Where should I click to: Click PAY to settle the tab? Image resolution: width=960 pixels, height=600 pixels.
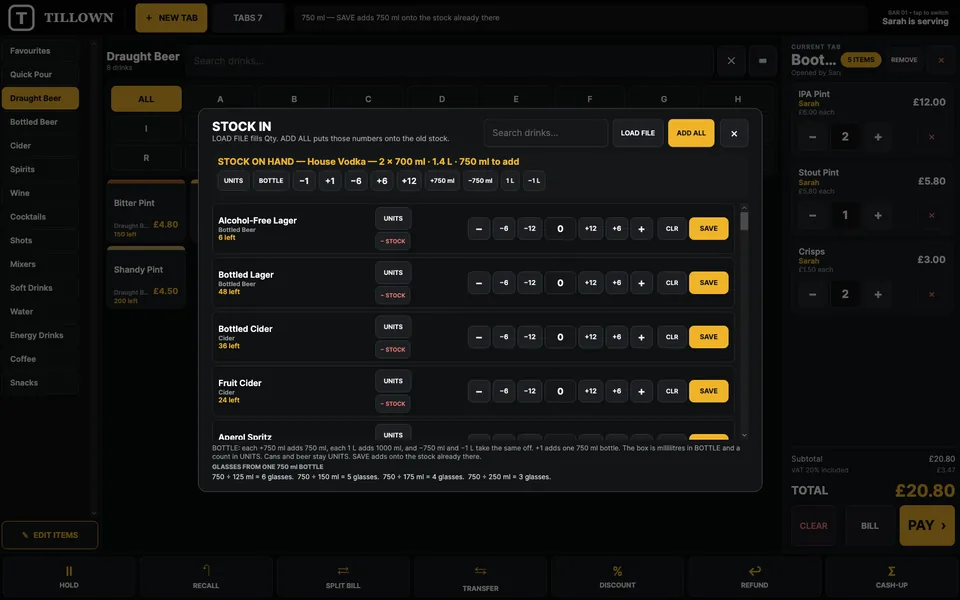[x=927, y=525]
